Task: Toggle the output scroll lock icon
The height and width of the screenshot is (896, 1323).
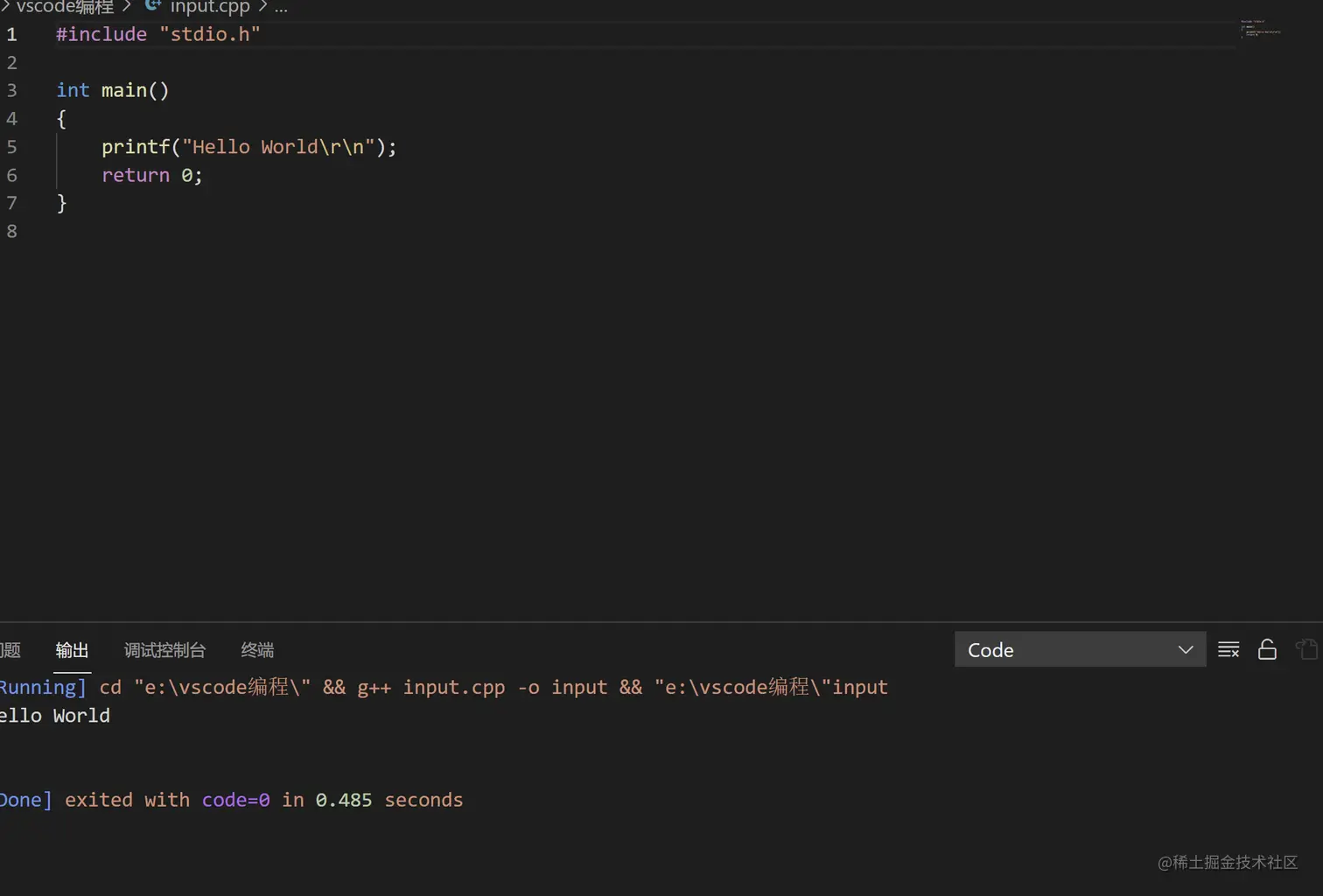Action: (x=1267, y=649)
